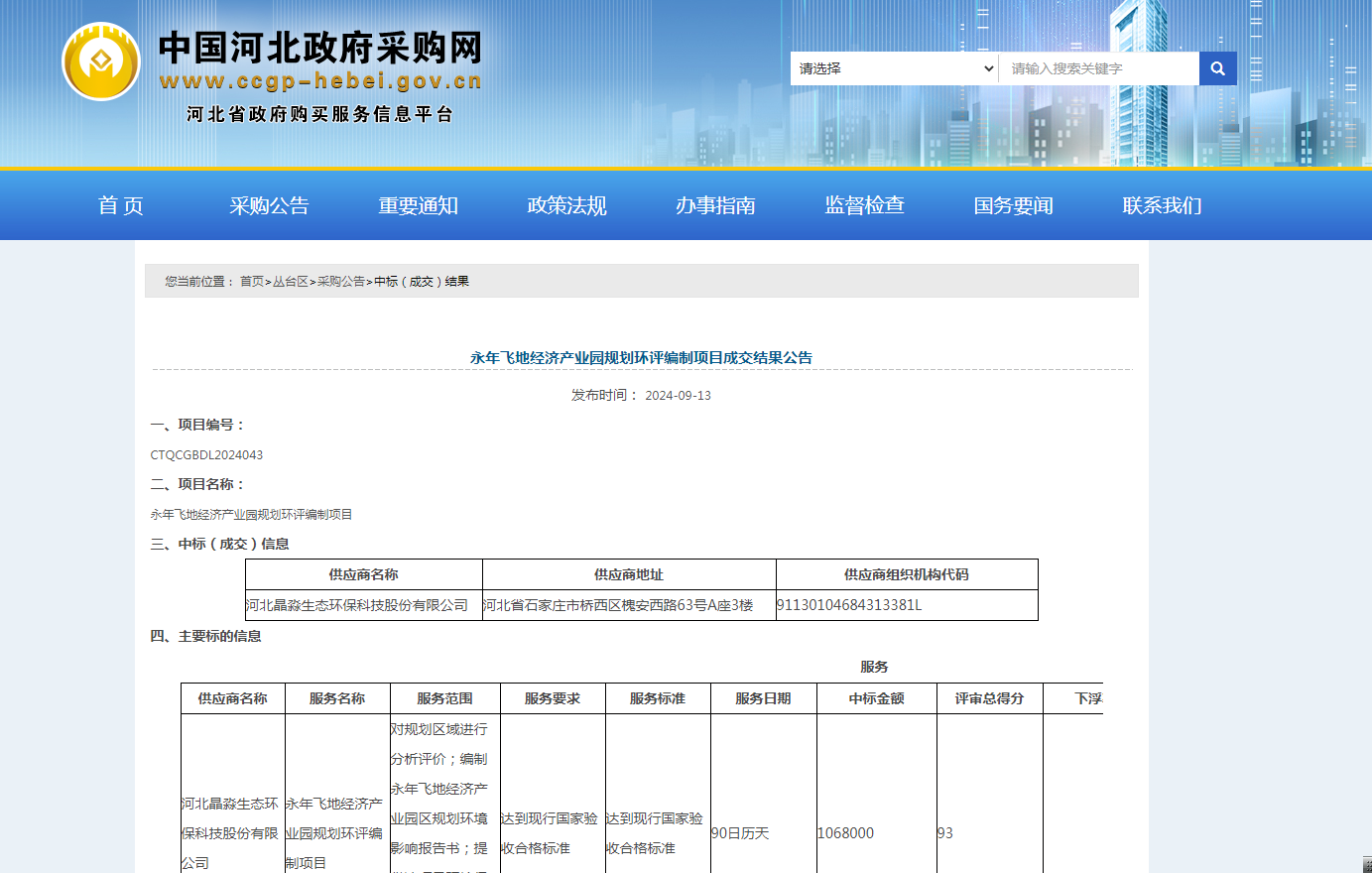
Task: Open 重要通知 navigation menu item
Action: (x=419, y=205)
